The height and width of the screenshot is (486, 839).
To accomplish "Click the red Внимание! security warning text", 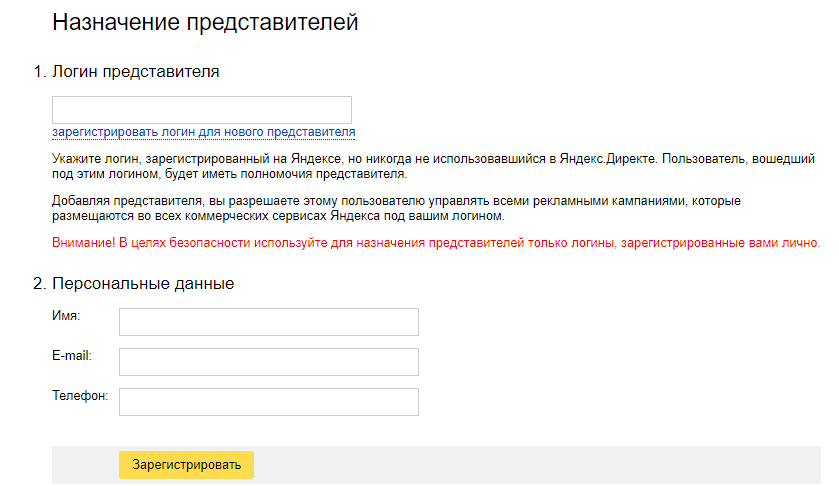I will pos(435,243).
